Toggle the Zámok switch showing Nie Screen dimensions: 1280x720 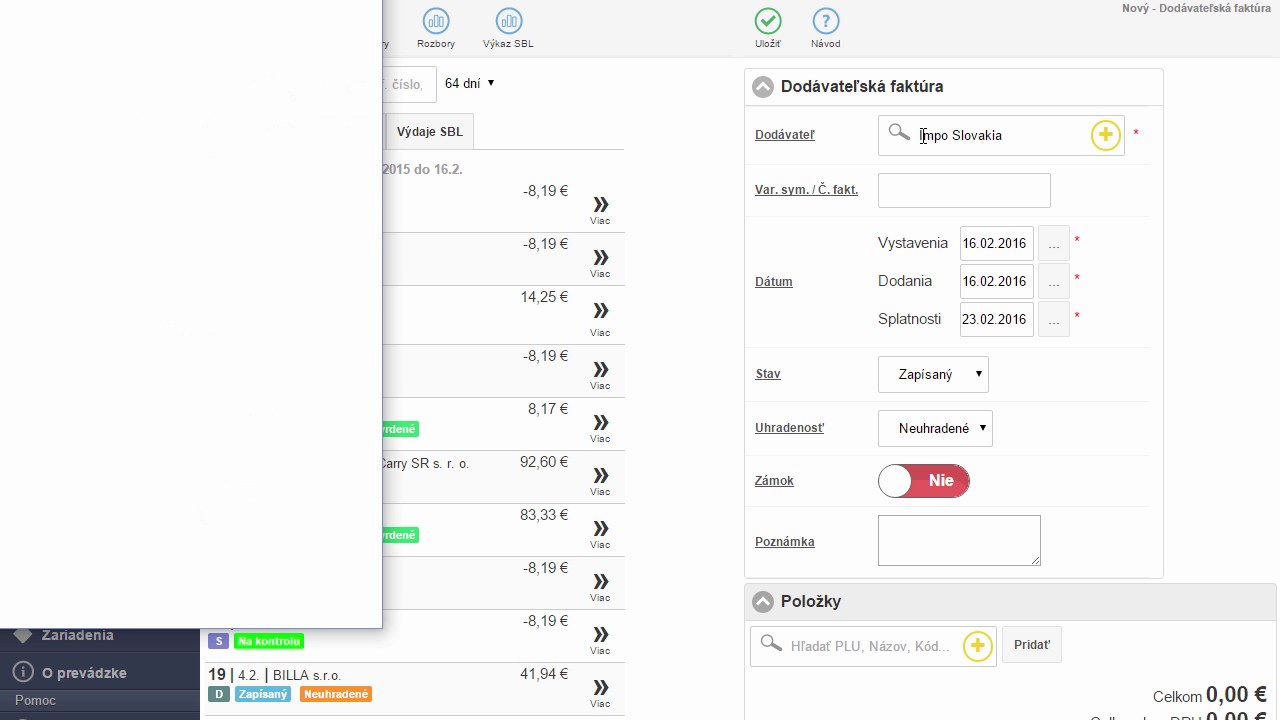[x=924, y=481]
